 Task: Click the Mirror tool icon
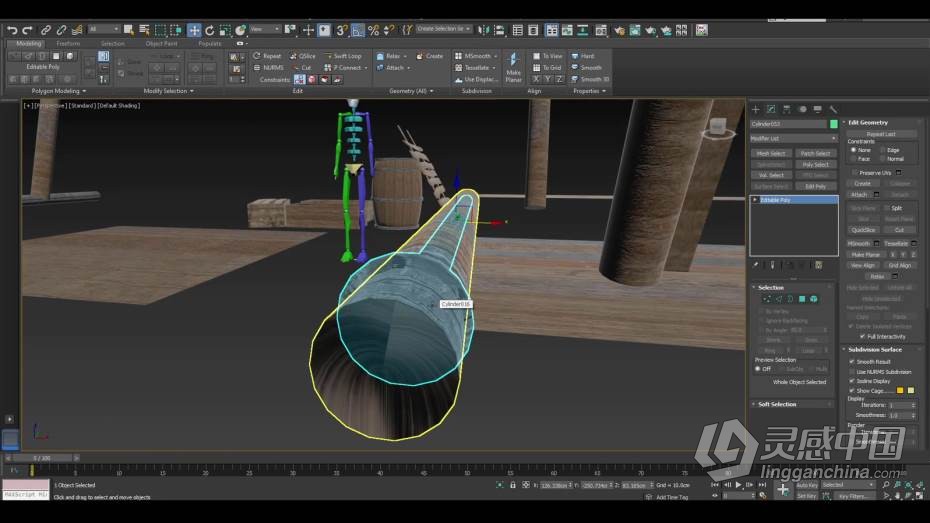(x=484, y=30)
